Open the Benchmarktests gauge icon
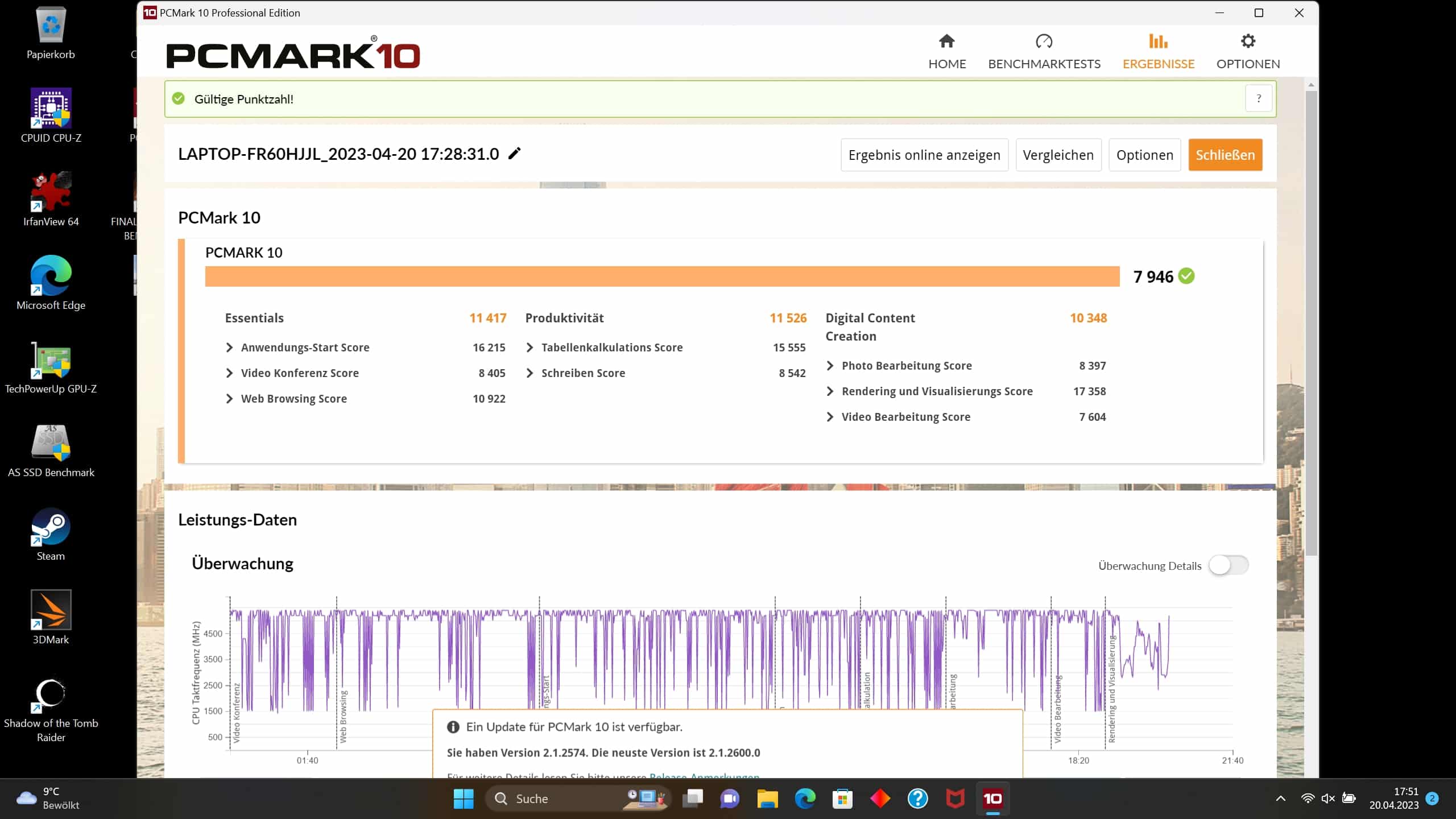 1044,42
